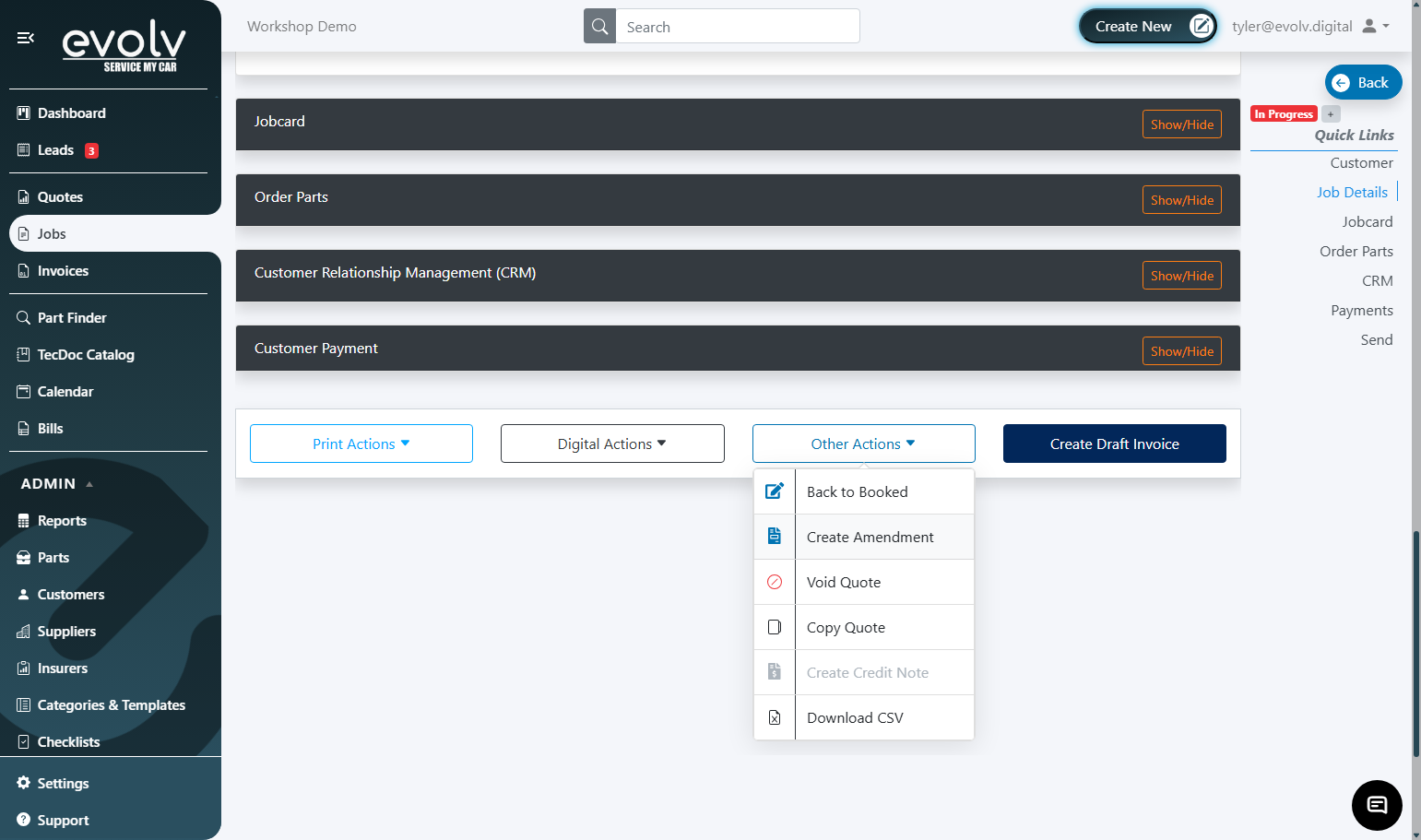This screenshot has width=1421, height=840.
Task: Toggle Show/Hide for the CRM section
Action: click(x=1182, y=276)
